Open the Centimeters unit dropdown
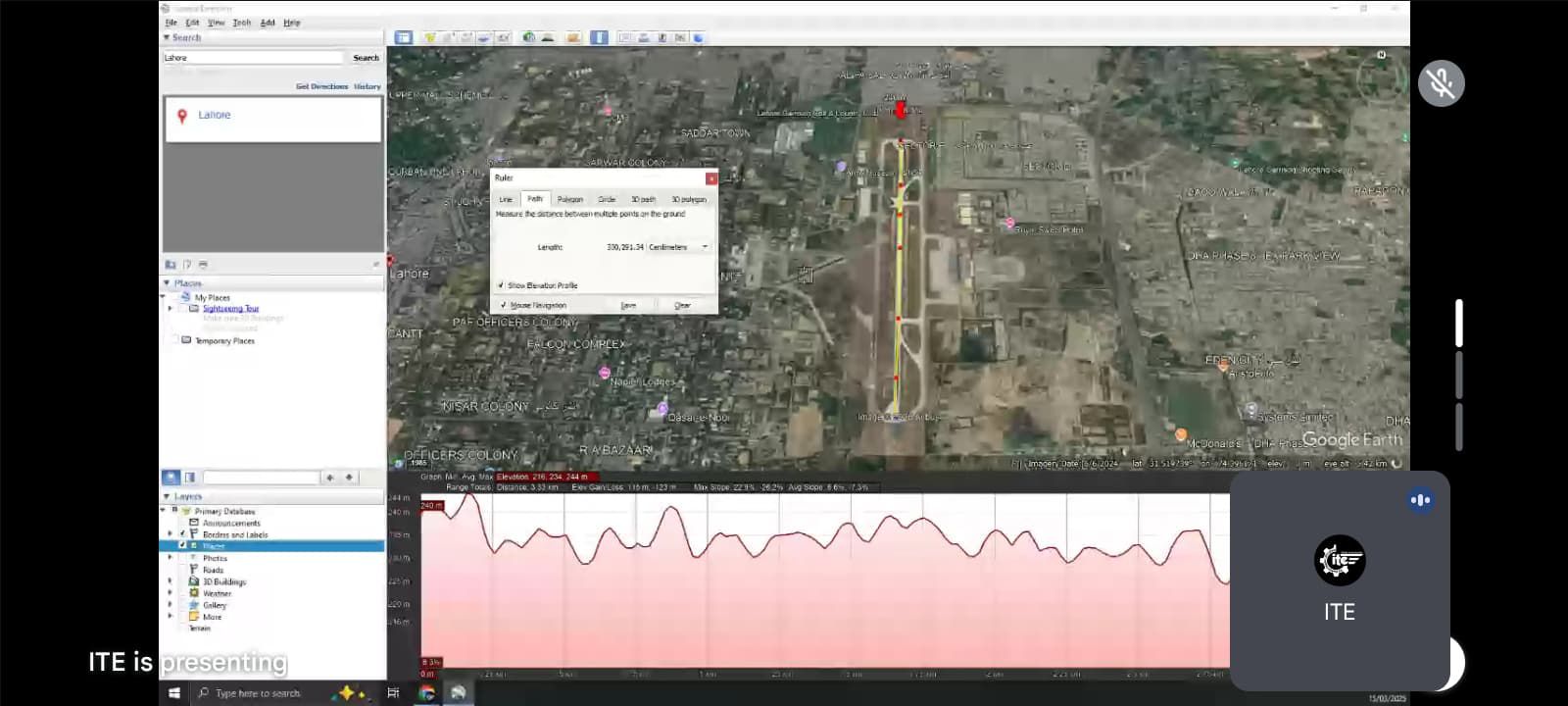Image resolution: width=1568 pixels, height=706 pixels. (x=678, y=247)
